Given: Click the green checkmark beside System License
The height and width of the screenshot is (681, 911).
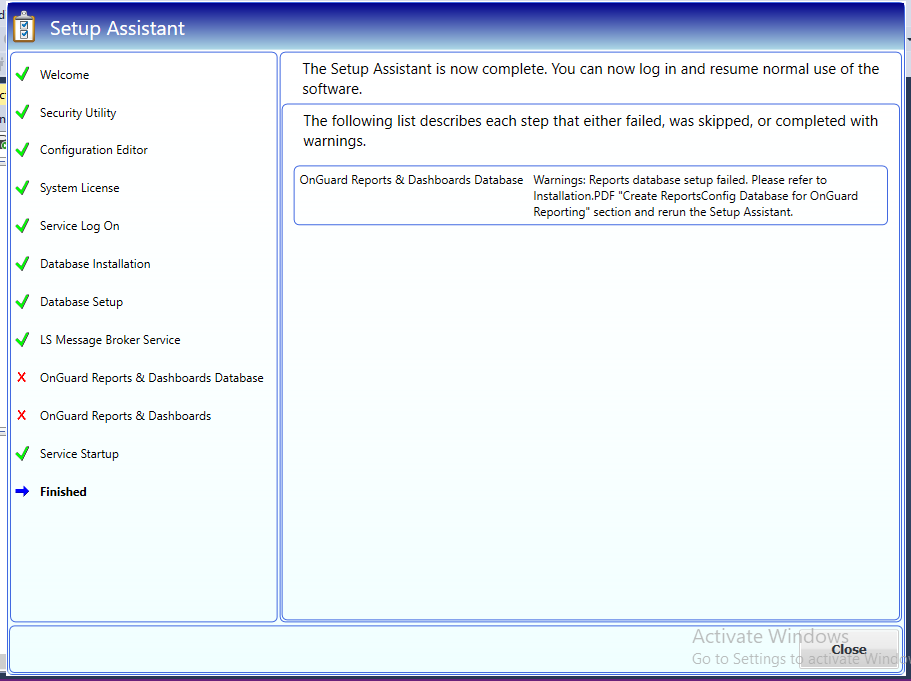Looking at the screenshot, I should click(23, 188).
